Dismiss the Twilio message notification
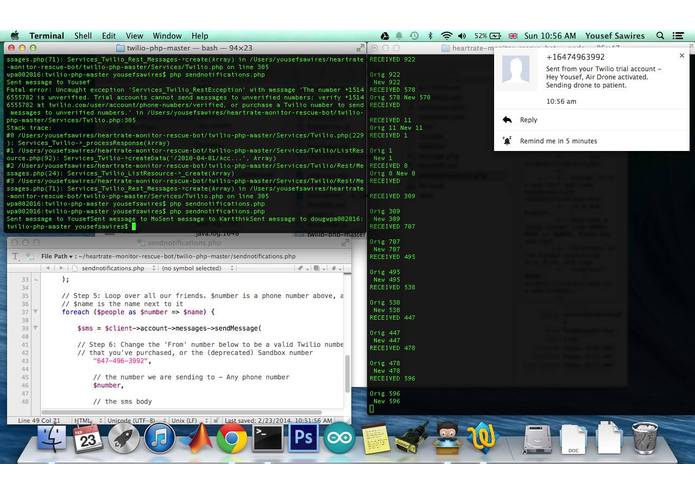Screen dimensions: 695x494 (x=682, y=55)
